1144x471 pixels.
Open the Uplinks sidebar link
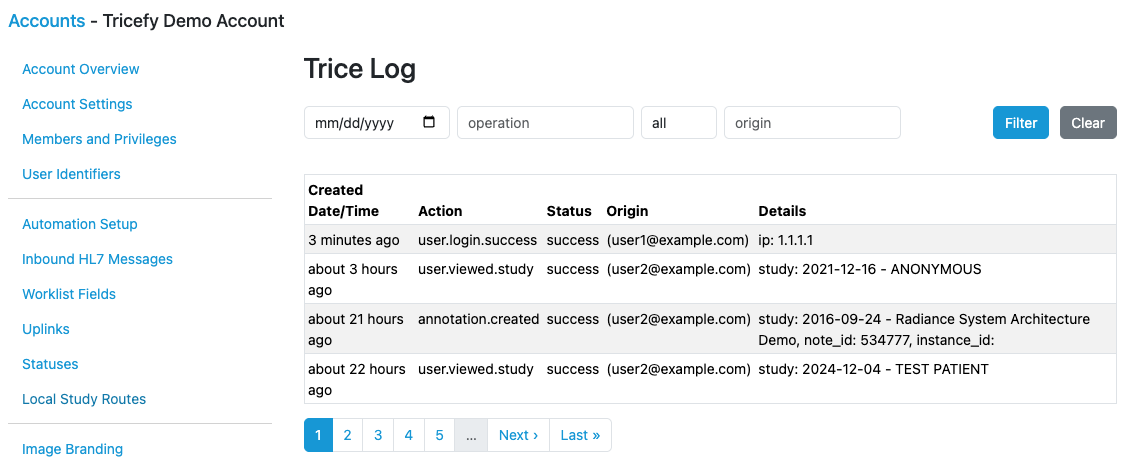tap(46, 329)
